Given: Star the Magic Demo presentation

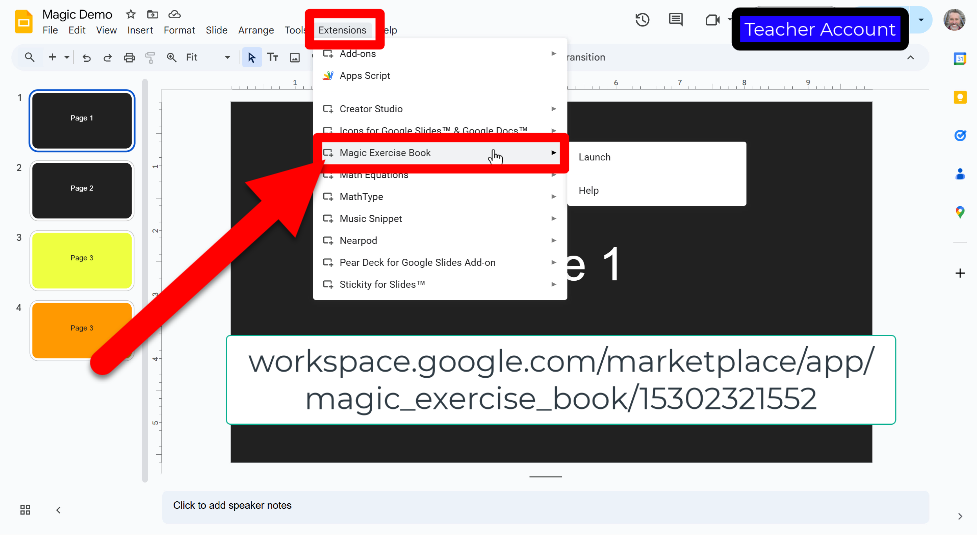Looking at the screenshot, I should click(x=131, y=14).
